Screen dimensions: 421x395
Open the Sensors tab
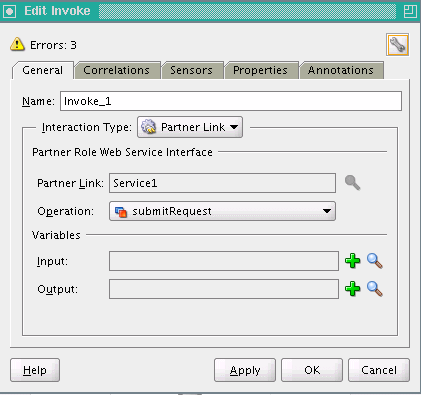[x=191, y=70]
